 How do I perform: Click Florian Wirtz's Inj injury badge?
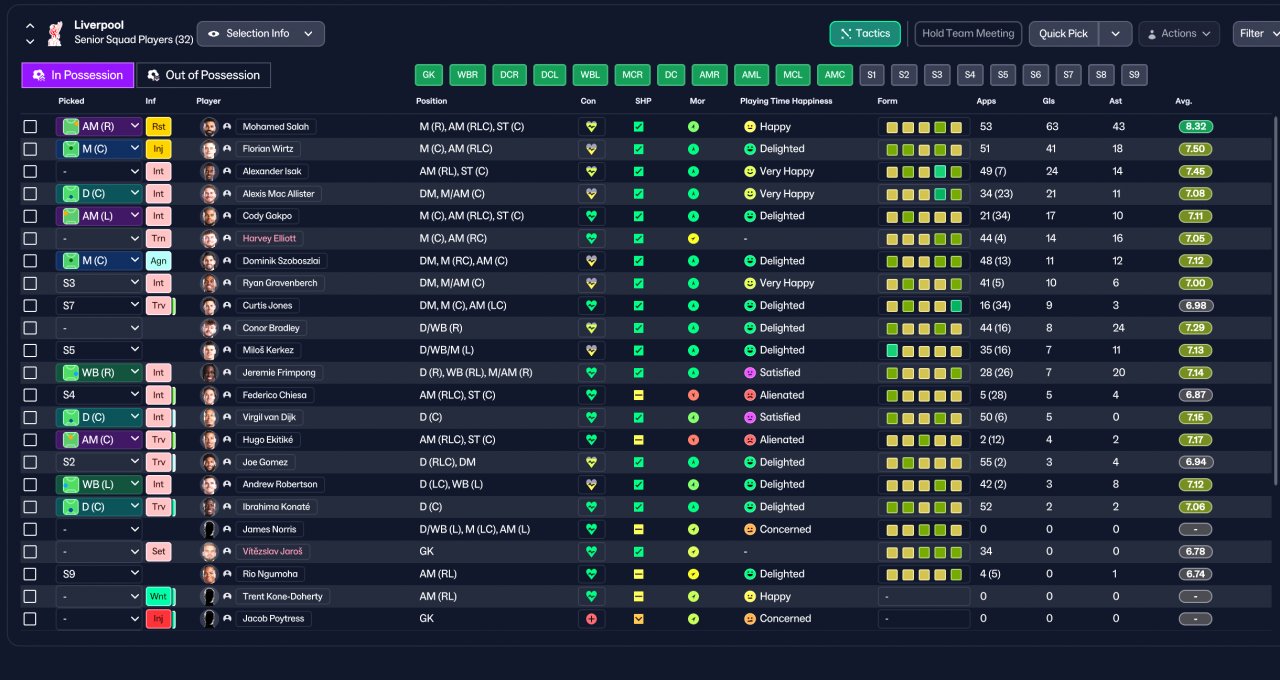pyautogui.click(x=159, y=149)
